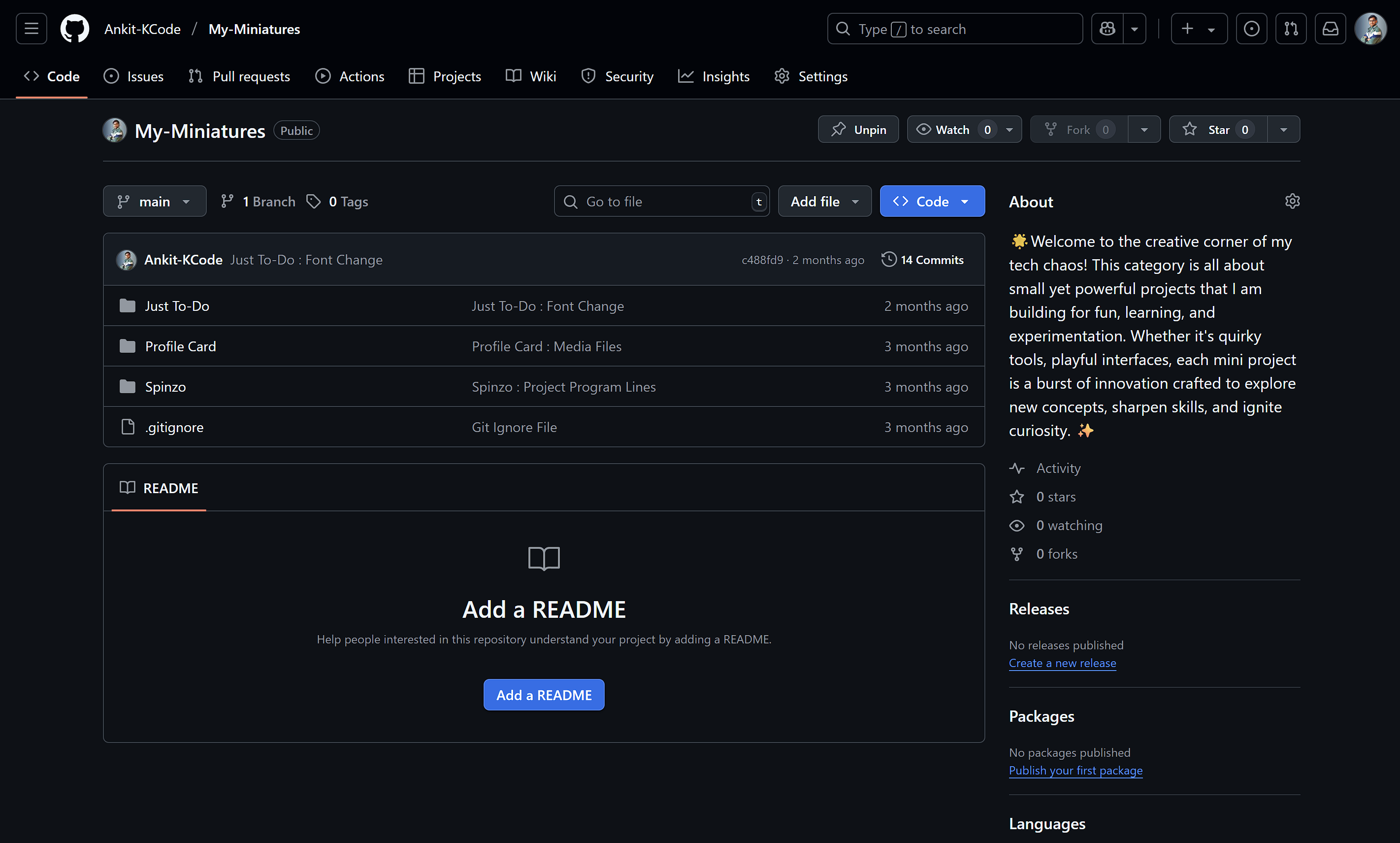Open the 1 Branch link

259,201
